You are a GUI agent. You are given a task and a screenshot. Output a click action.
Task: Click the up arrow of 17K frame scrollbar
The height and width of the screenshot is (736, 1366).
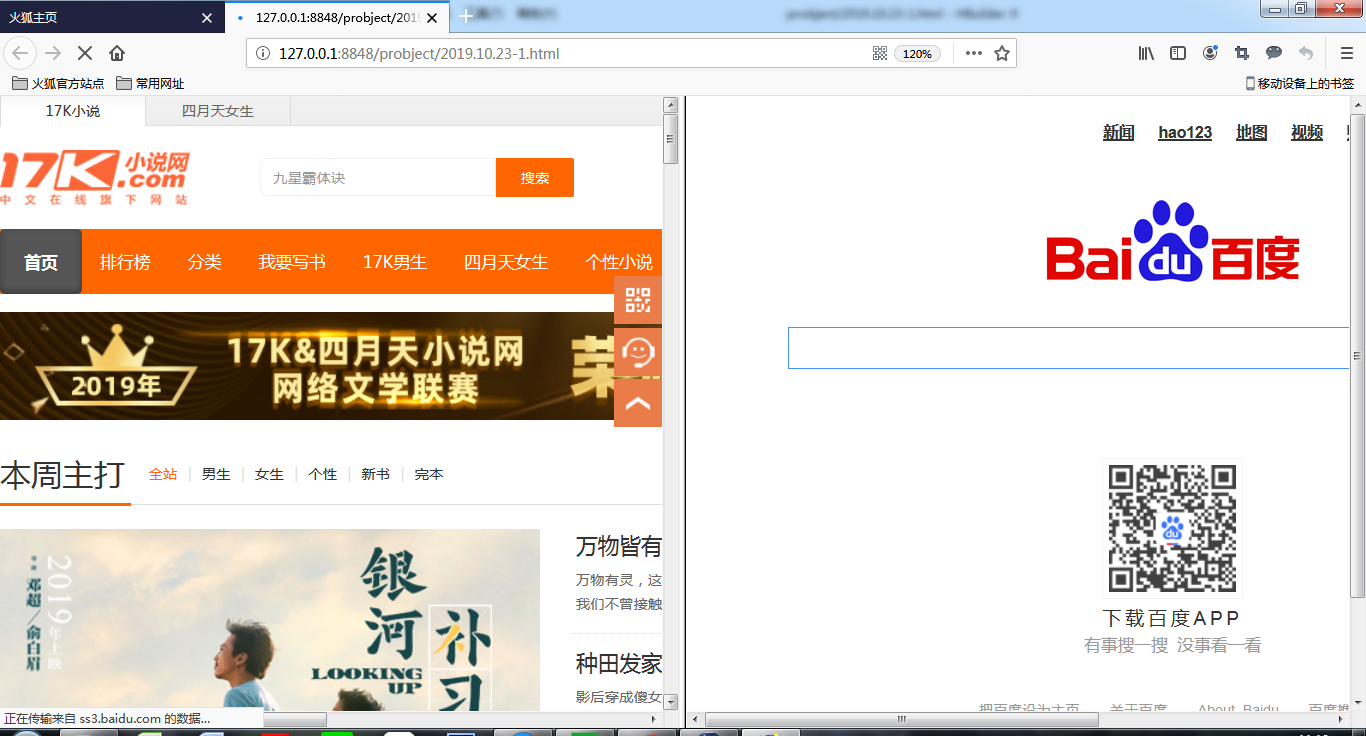[671, 104]
